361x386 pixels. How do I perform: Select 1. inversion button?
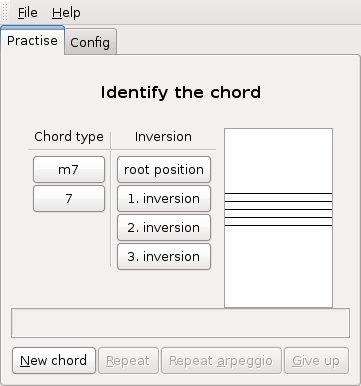(164, 199)
